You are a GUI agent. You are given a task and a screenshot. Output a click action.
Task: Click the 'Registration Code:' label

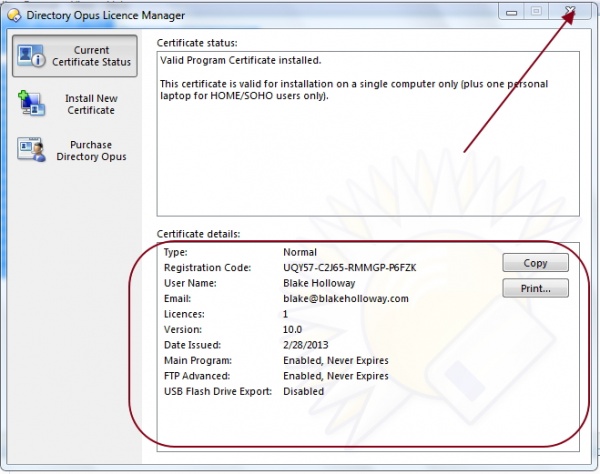click(207, 268)
